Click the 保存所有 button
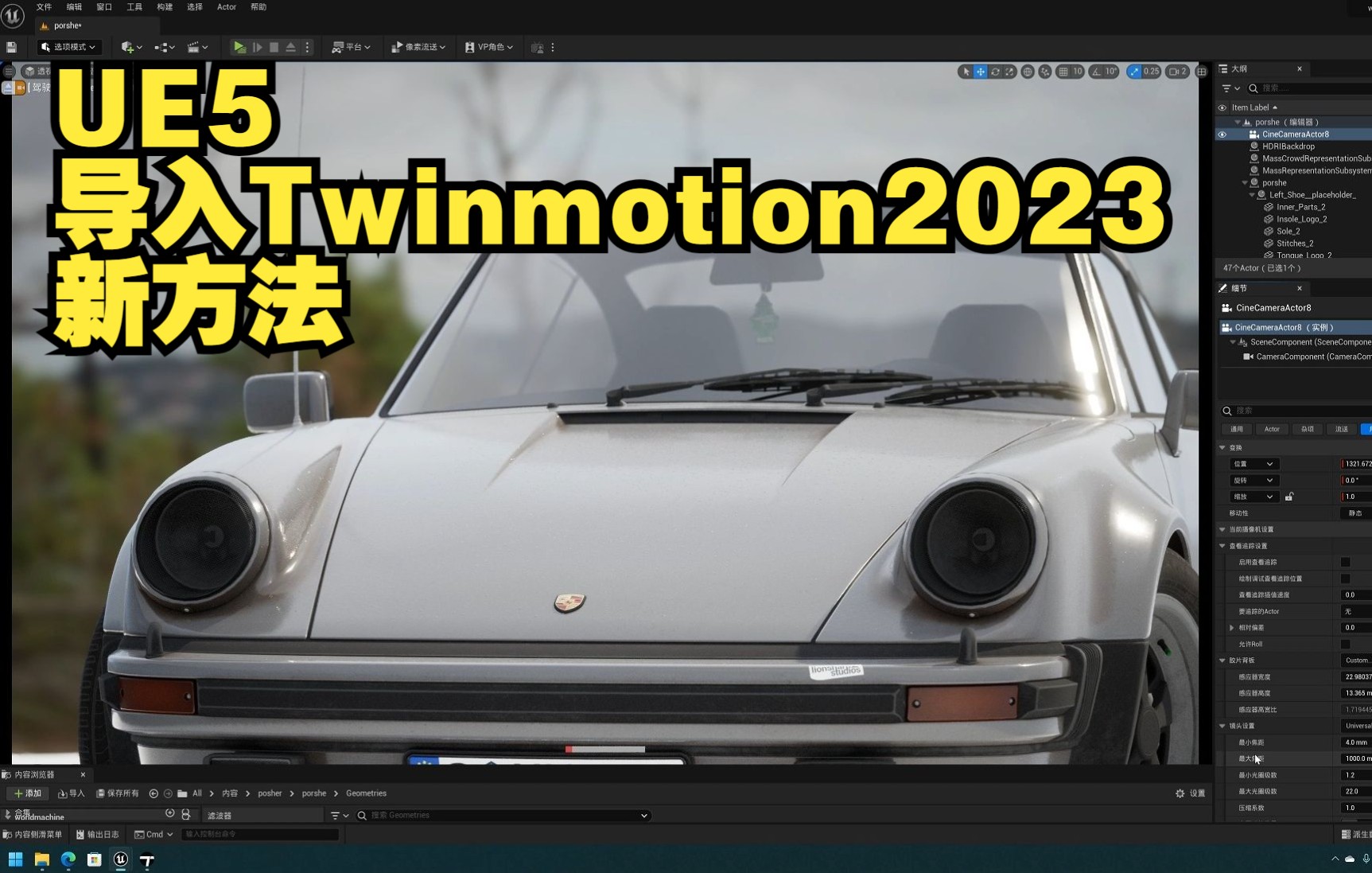This screenshot has height=873, width=1372. pyautogui.click(x=118, y=793)
